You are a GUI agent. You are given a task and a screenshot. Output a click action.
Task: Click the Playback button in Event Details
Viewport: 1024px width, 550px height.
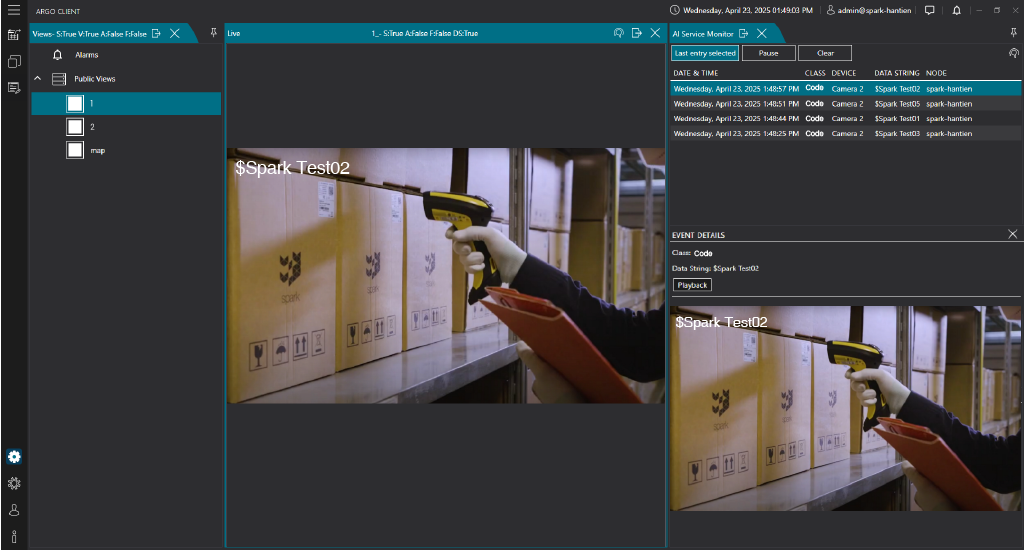[692, 285]
